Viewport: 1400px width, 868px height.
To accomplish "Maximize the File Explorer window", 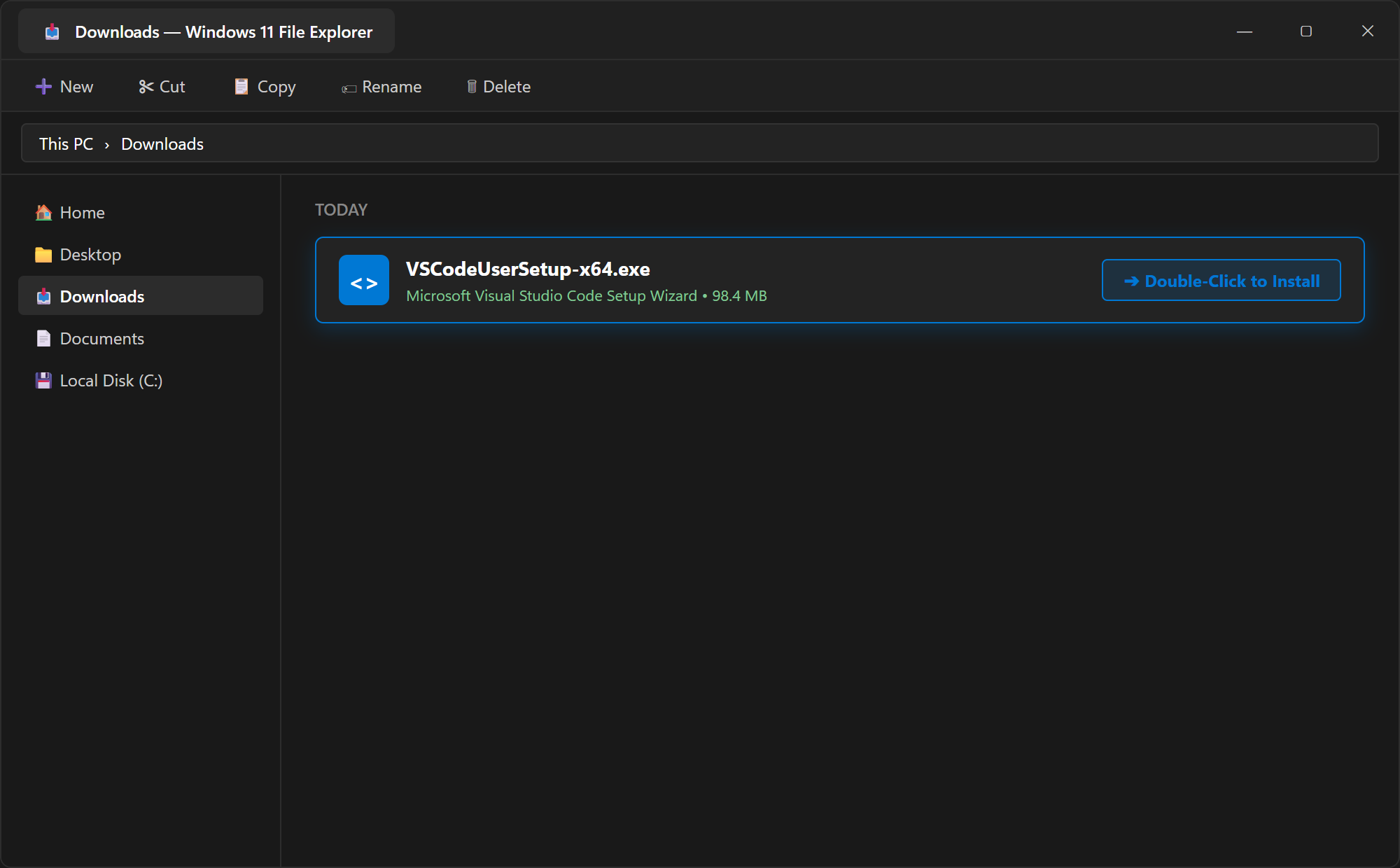I will 1306,31.
